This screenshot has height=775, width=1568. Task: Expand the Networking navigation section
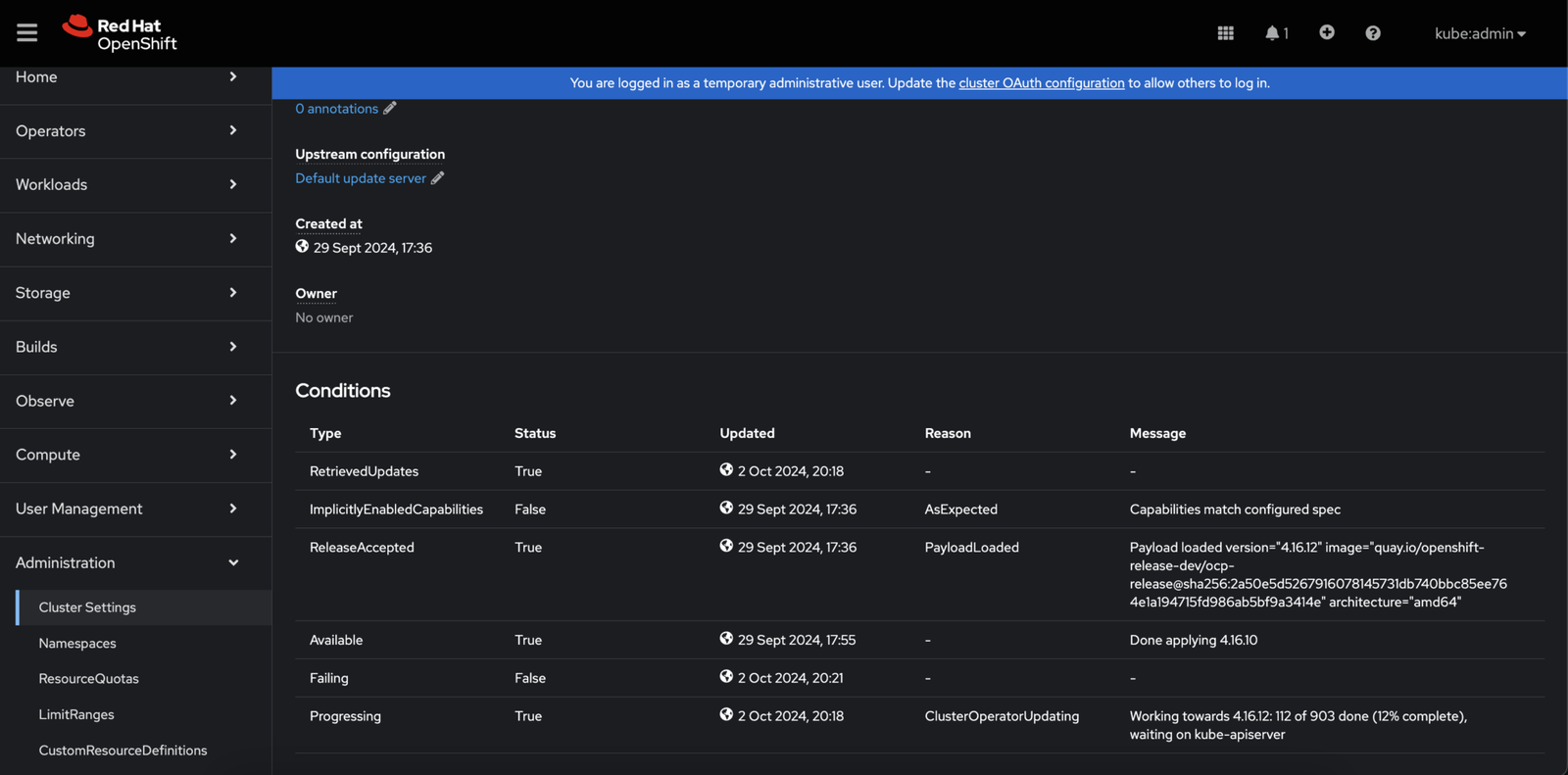135,239
